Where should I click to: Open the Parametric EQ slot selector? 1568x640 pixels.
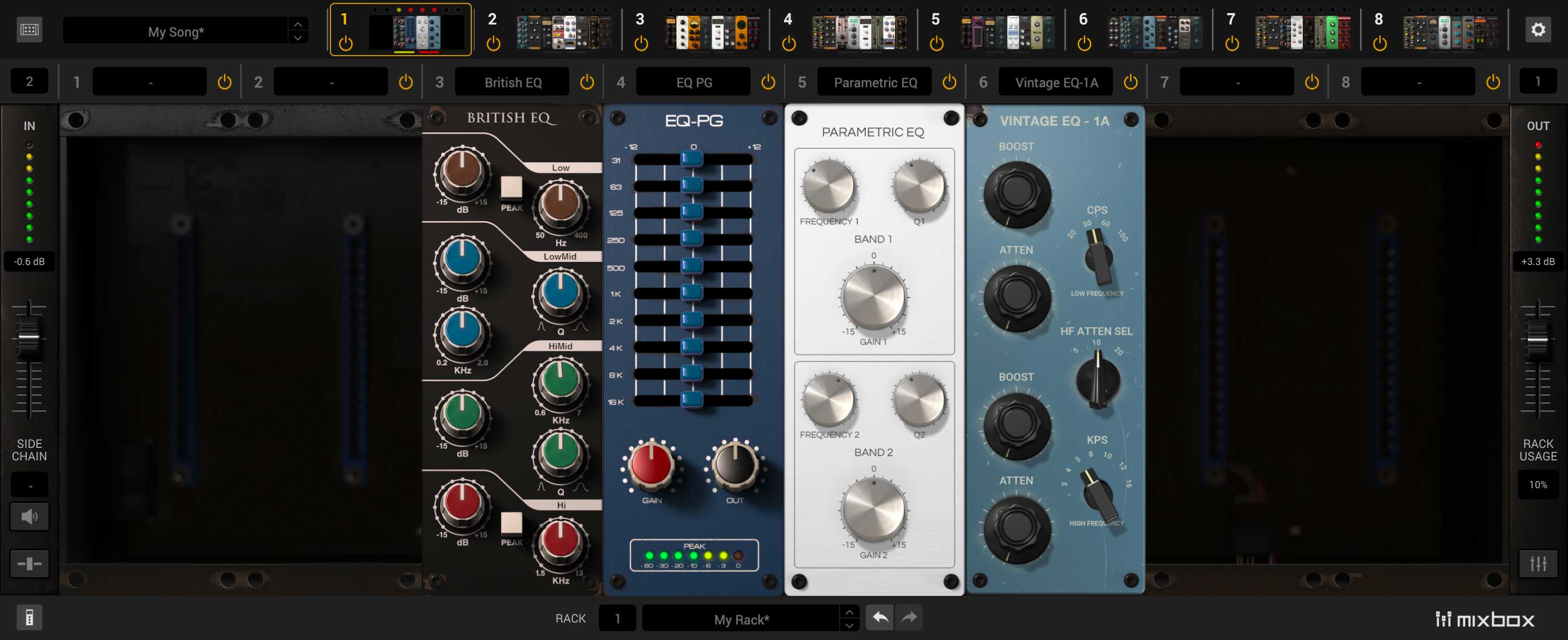tap(875, 82)
